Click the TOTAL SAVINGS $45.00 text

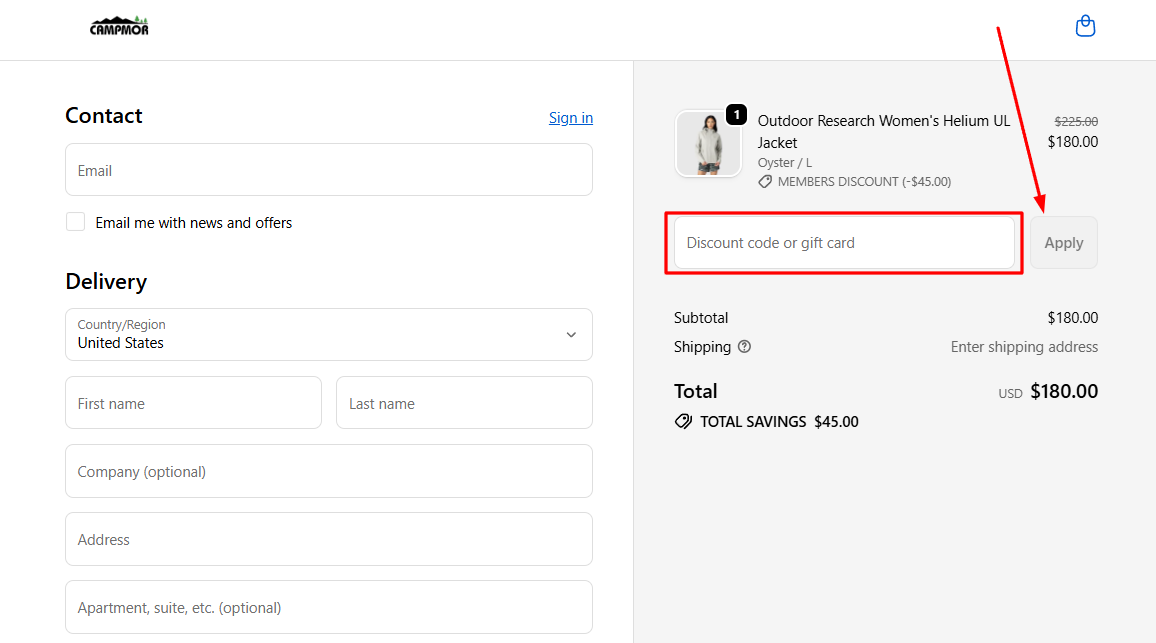[x=779, y=422]
